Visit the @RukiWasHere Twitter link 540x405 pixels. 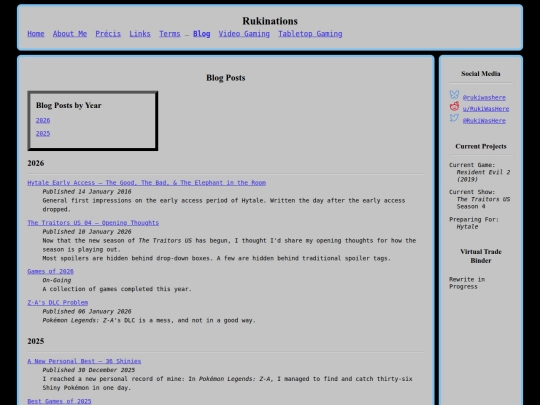484,121
